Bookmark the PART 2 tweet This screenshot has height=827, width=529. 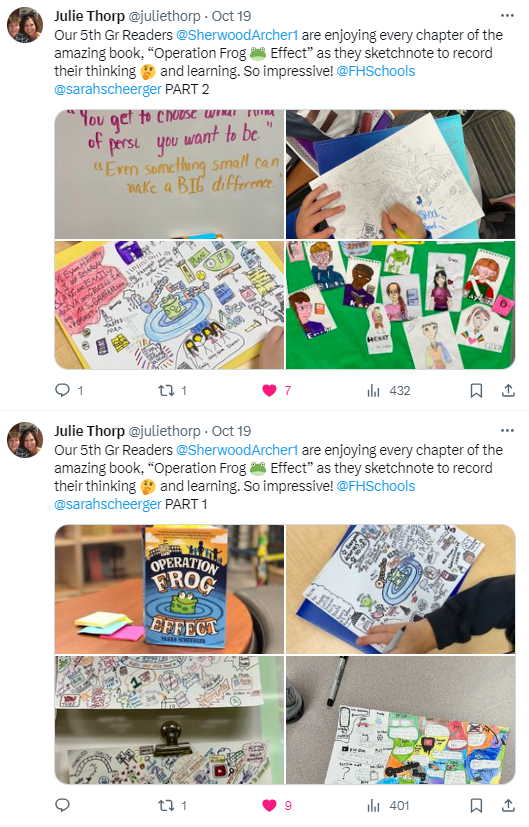pos(476,390)
